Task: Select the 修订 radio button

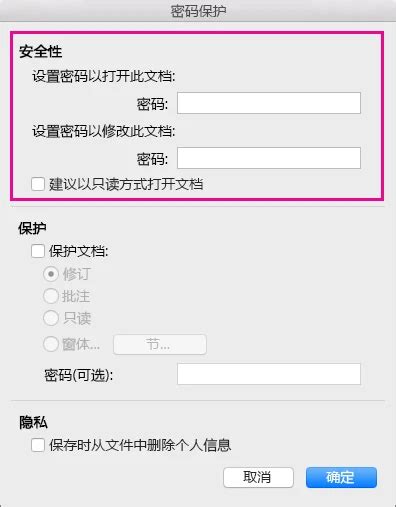Action: pos(51,274)
